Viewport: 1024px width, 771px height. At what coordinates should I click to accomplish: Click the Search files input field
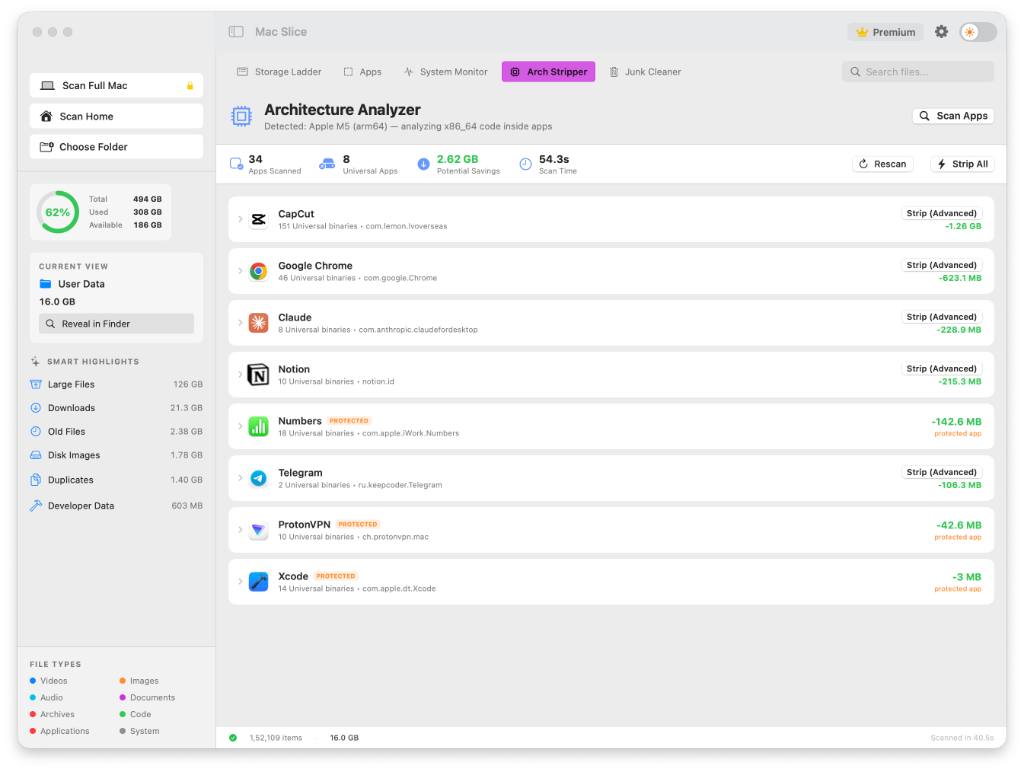[918, 72]
